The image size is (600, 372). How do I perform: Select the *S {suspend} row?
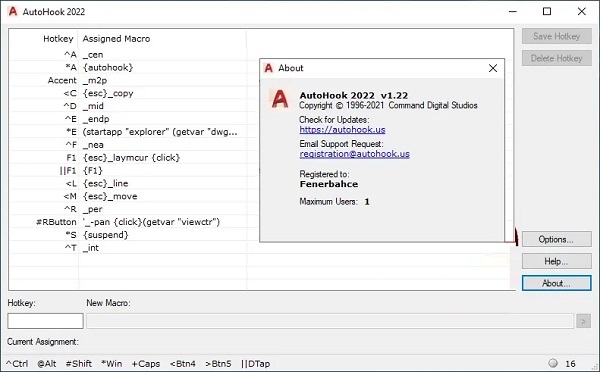point(128,235)
